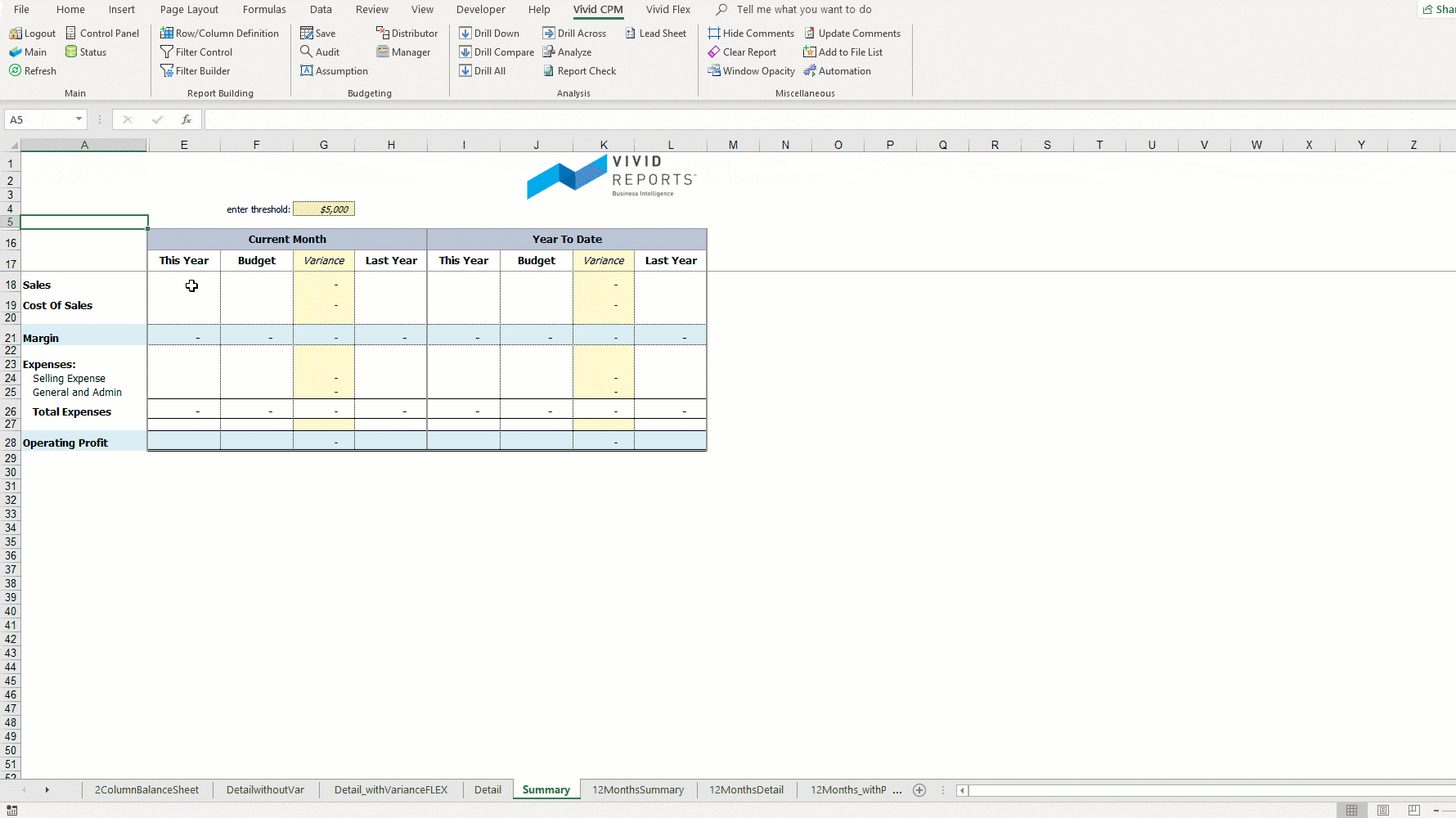Open Automation tool
The height and width of the screenshot is (818, 1456).
coord(838,71)
